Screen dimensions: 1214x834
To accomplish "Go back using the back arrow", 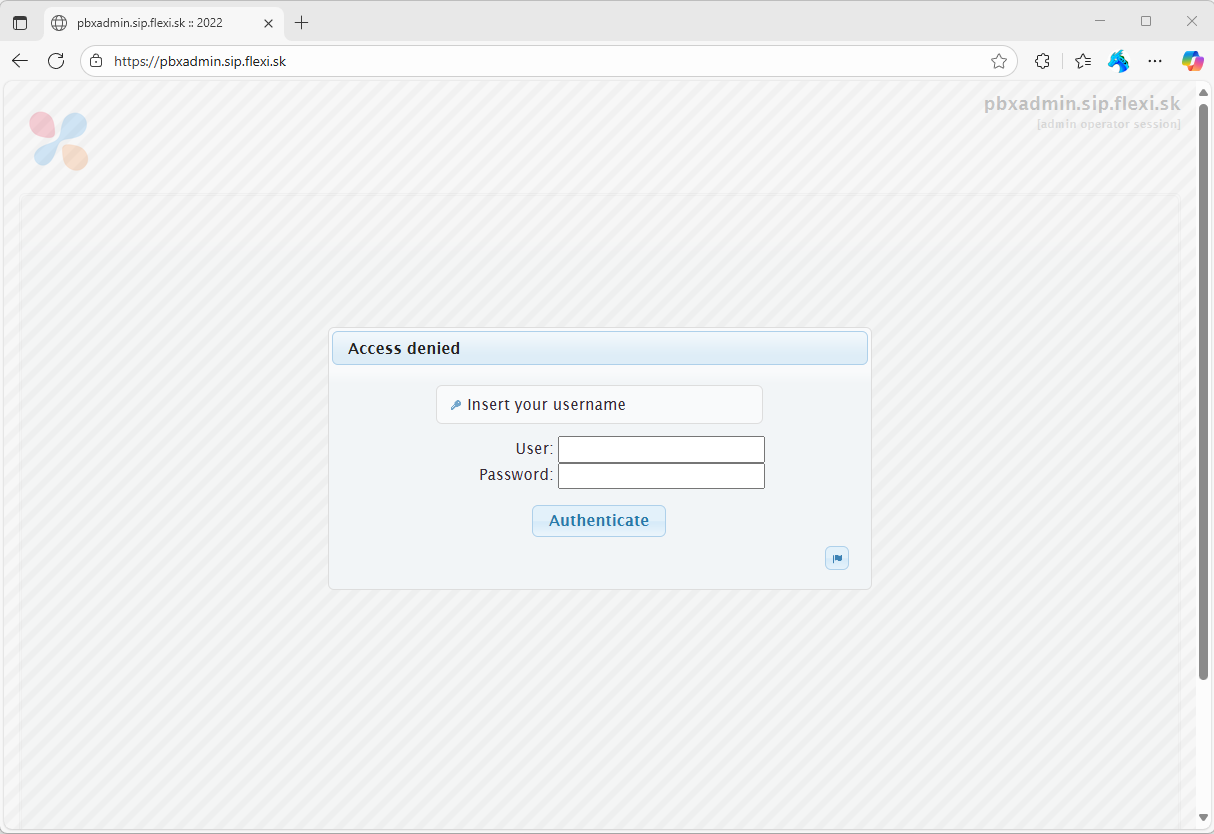I will [x=20, y=61].
